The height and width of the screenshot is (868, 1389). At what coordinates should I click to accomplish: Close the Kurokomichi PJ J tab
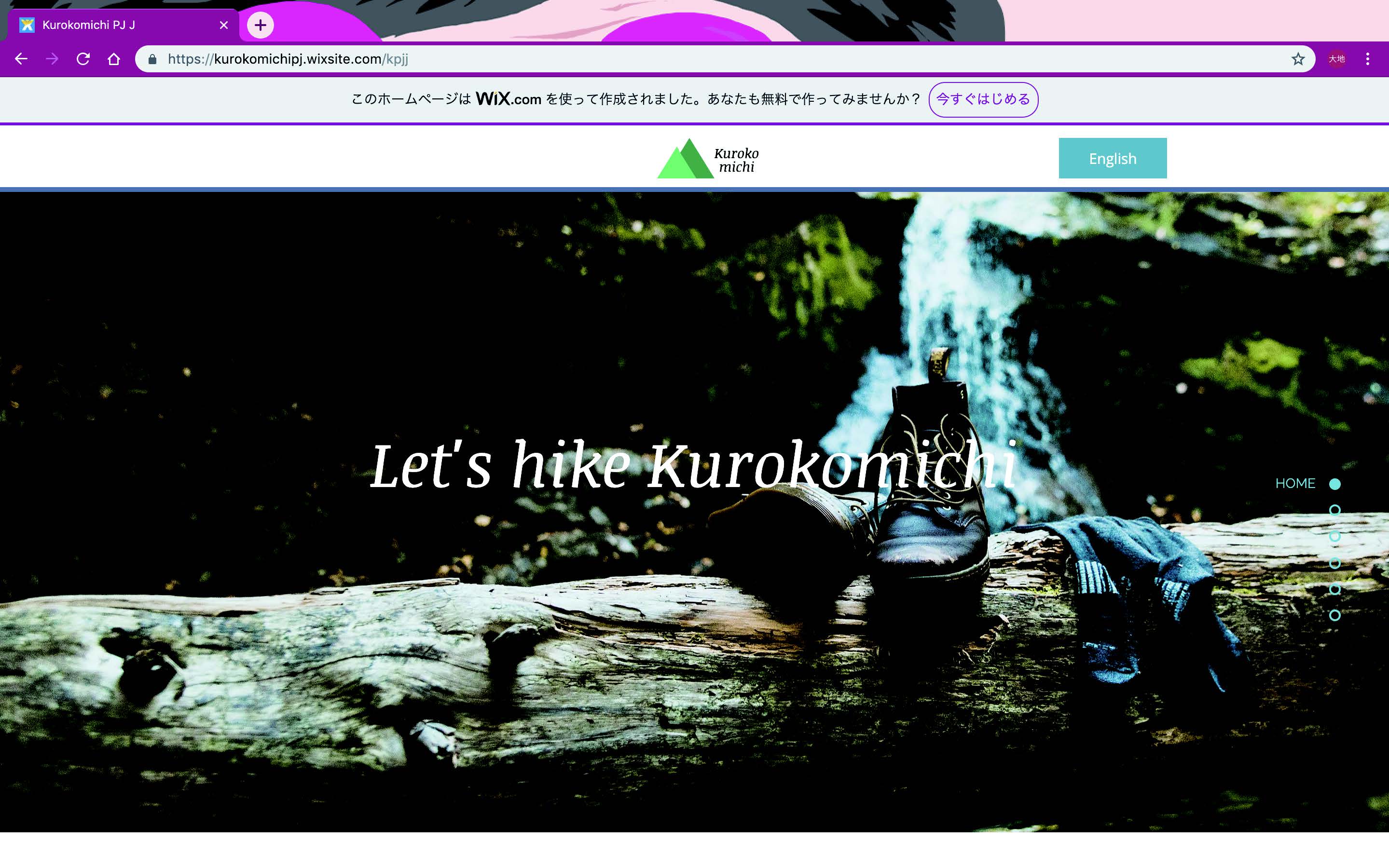pyautogui.click(x=224, y=25)
